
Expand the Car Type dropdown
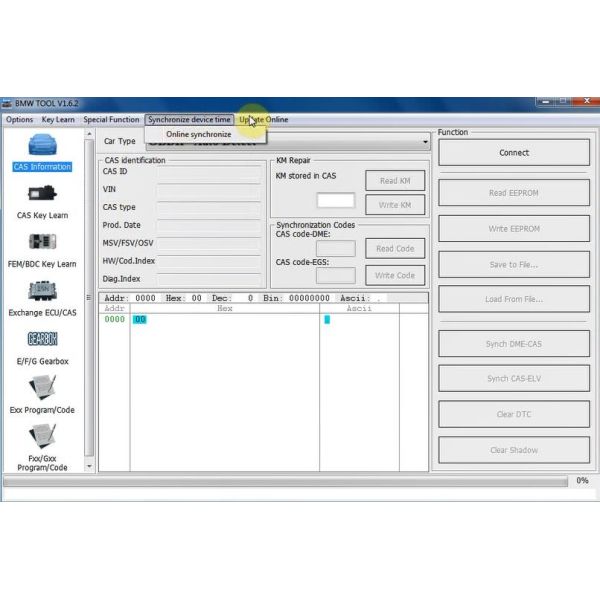coord(425,142)
